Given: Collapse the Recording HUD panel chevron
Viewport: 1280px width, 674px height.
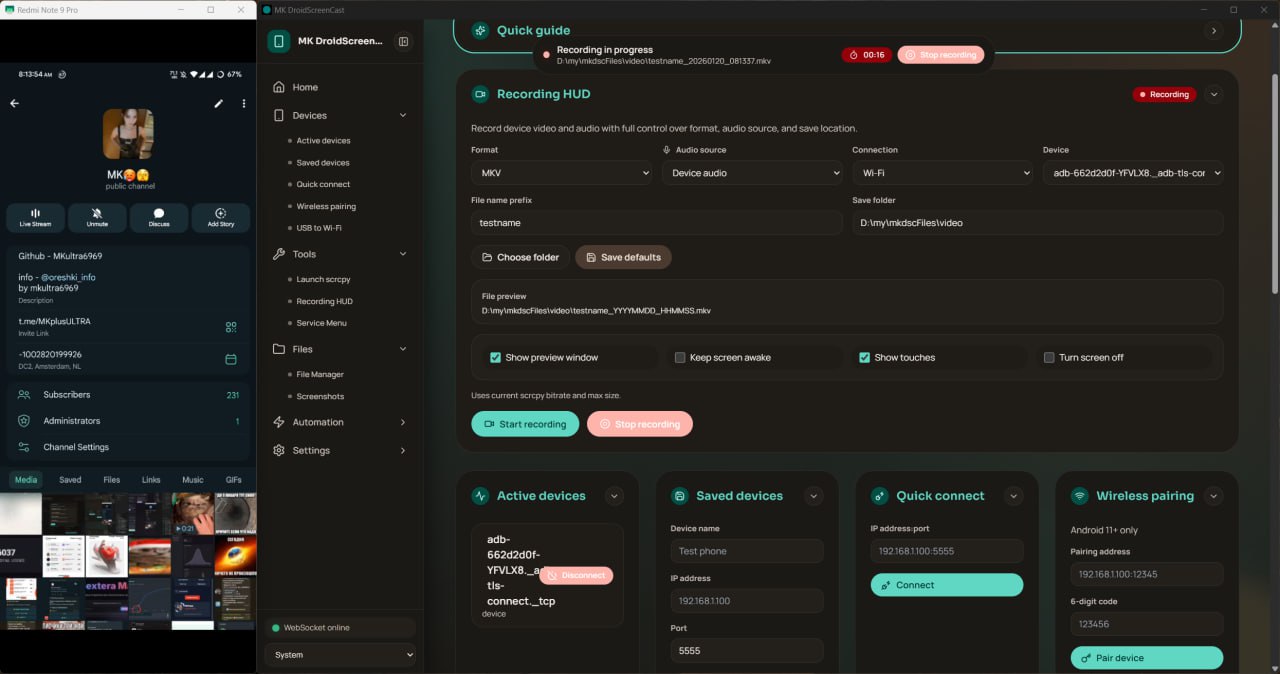Looking at the screenshot, I should [x=1214, y=94].
